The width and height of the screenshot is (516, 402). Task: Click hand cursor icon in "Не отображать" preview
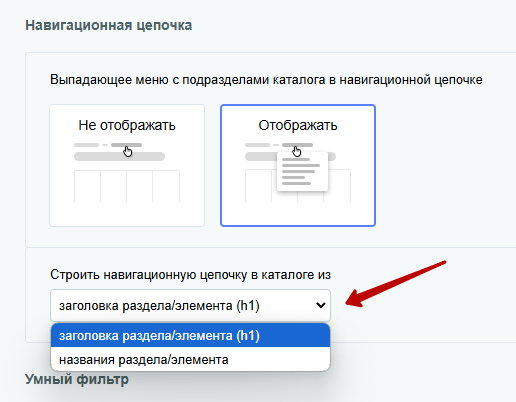coord(128,152)
